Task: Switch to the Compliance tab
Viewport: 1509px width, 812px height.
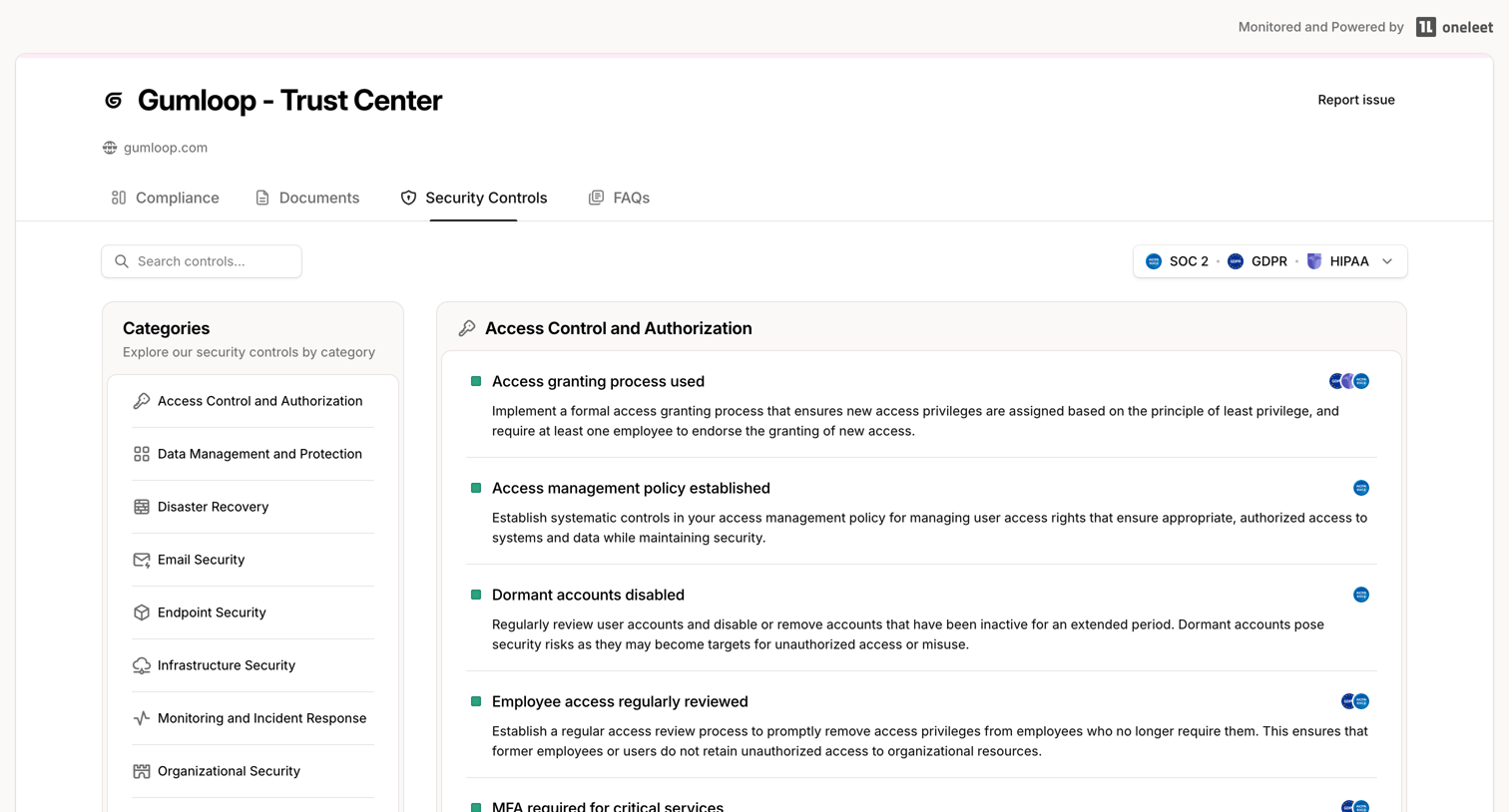Action: coord(165,198)
